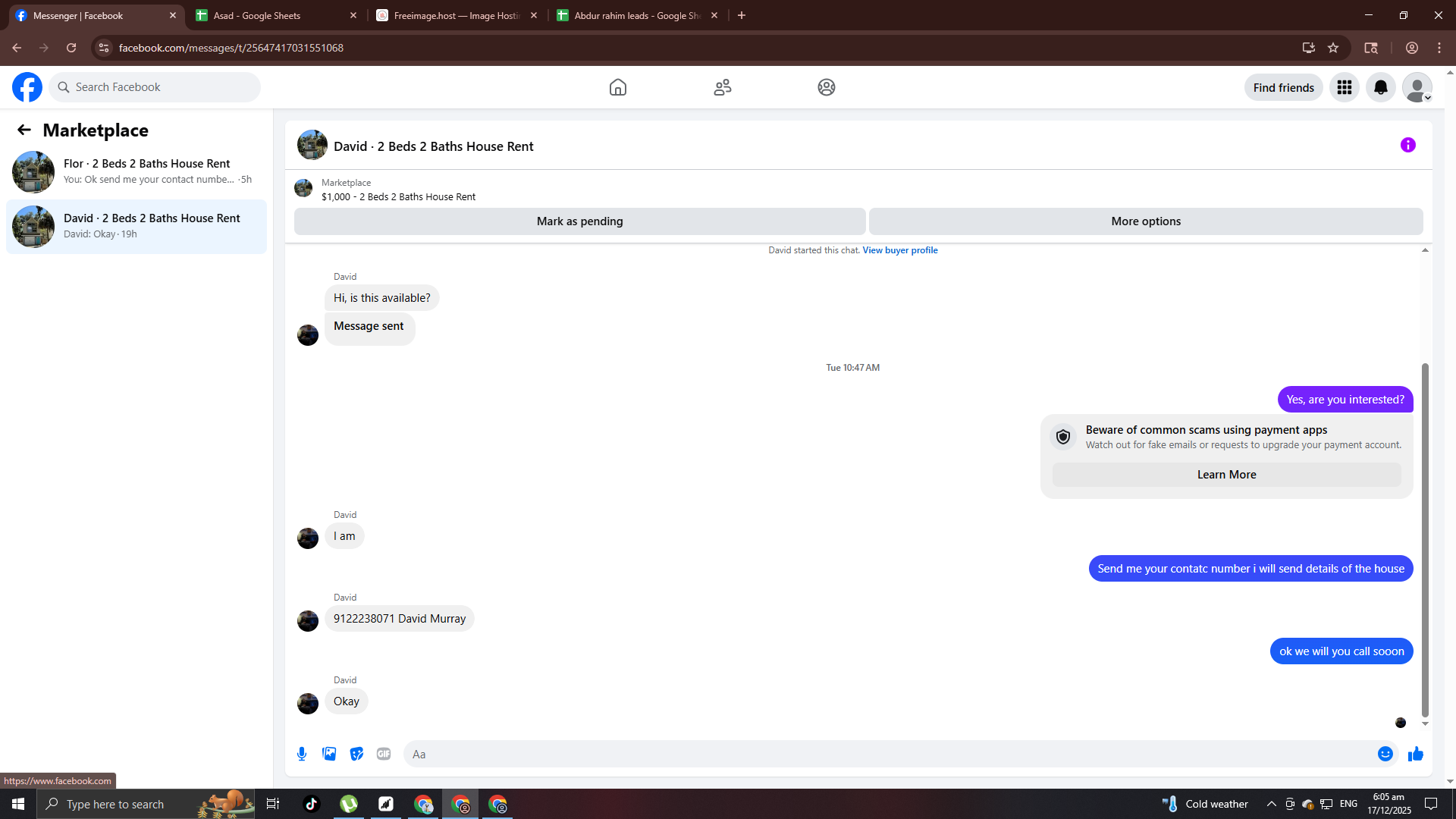This screenshot has height=819, width=1456.
Task: Open More options for listing
Action: (x=1145, y=221)
